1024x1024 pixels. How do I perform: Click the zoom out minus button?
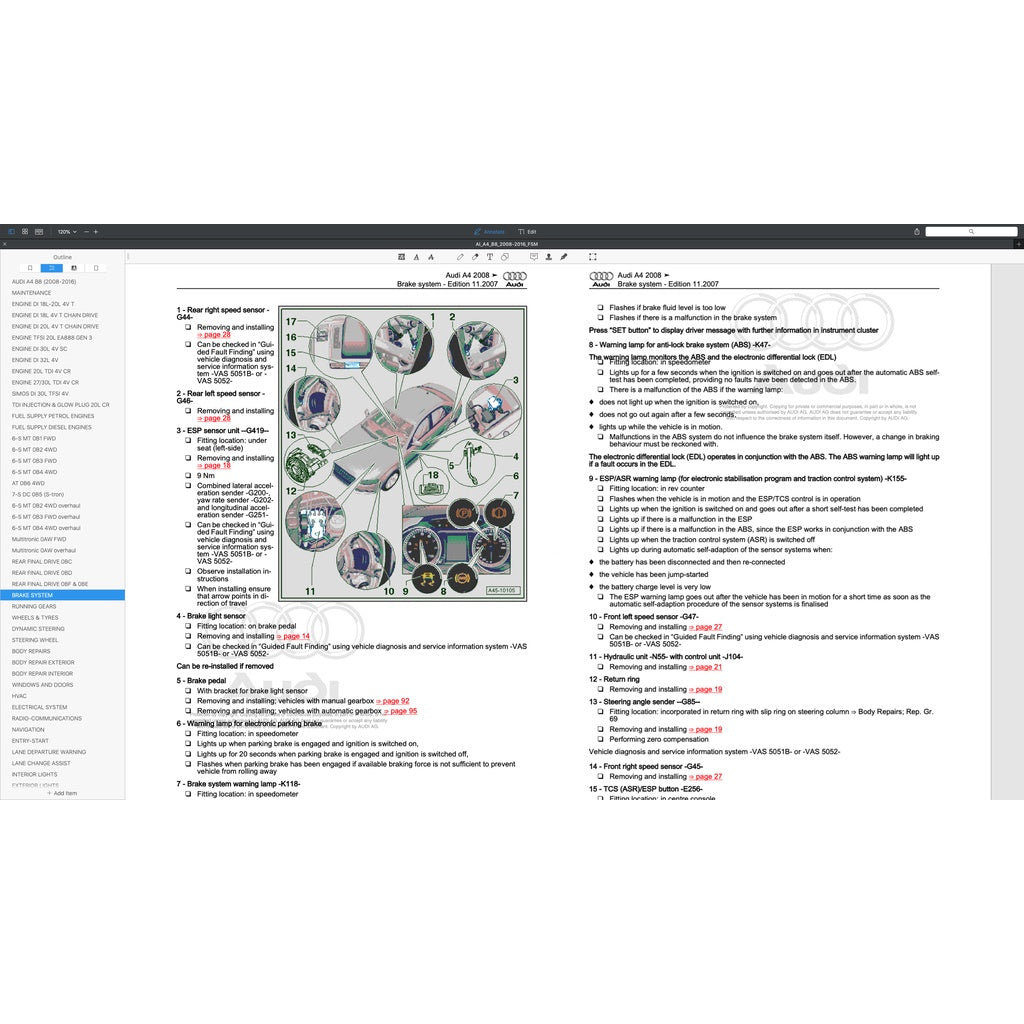tap(86, 231)
